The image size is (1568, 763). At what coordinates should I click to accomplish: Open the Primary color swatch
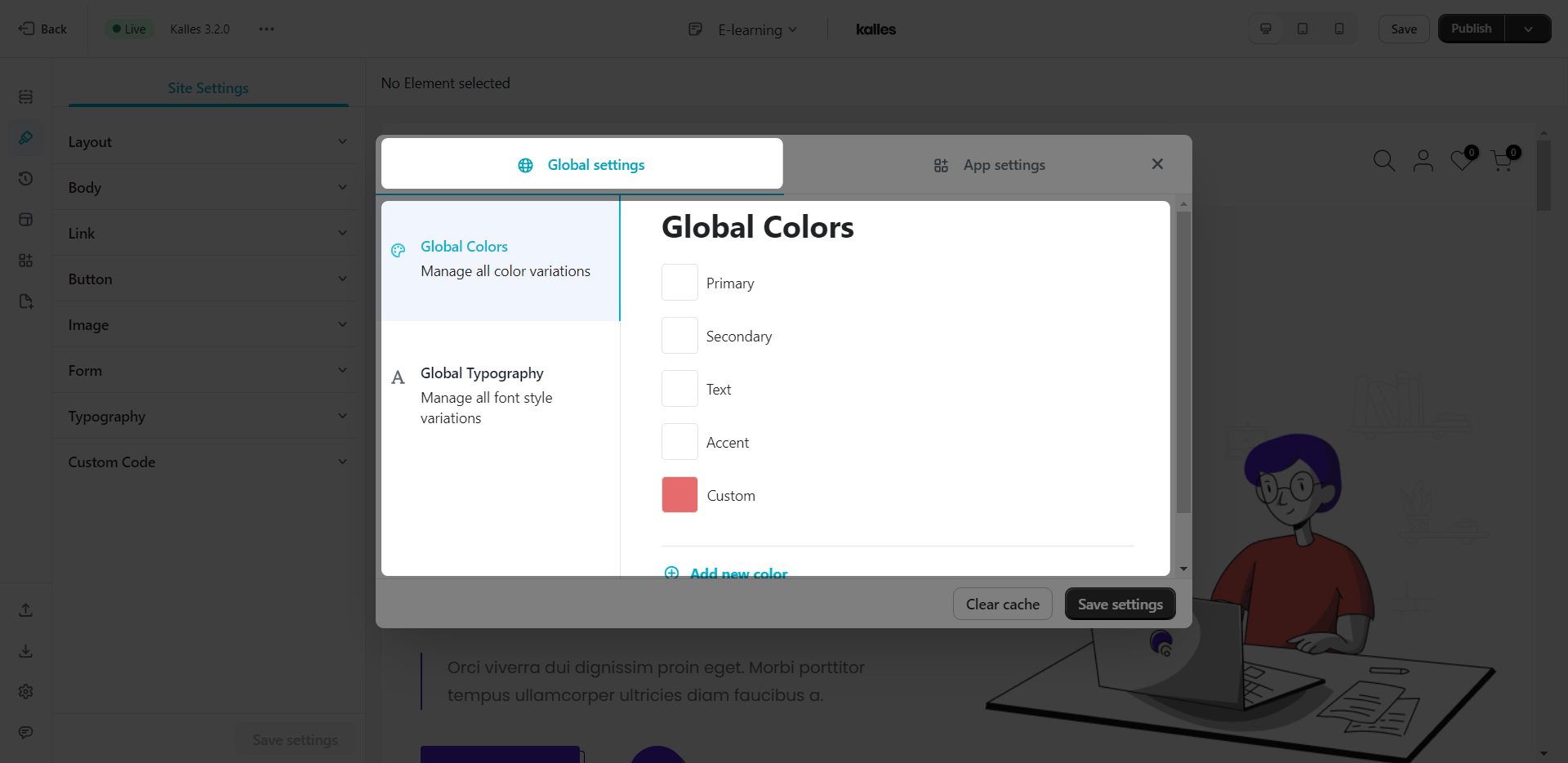point(679,283)
